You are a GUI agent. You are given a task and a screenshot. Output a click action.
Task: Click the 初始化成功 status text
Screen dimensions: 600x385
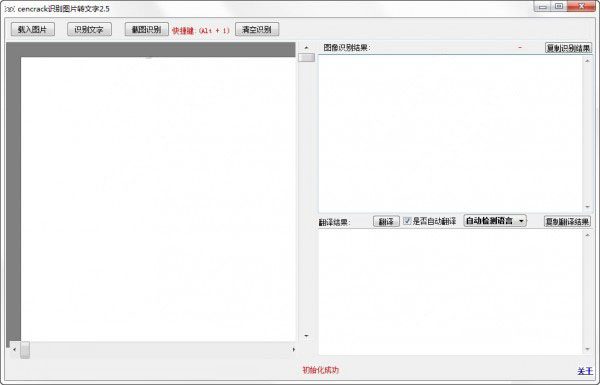click(x=321, y=370)
